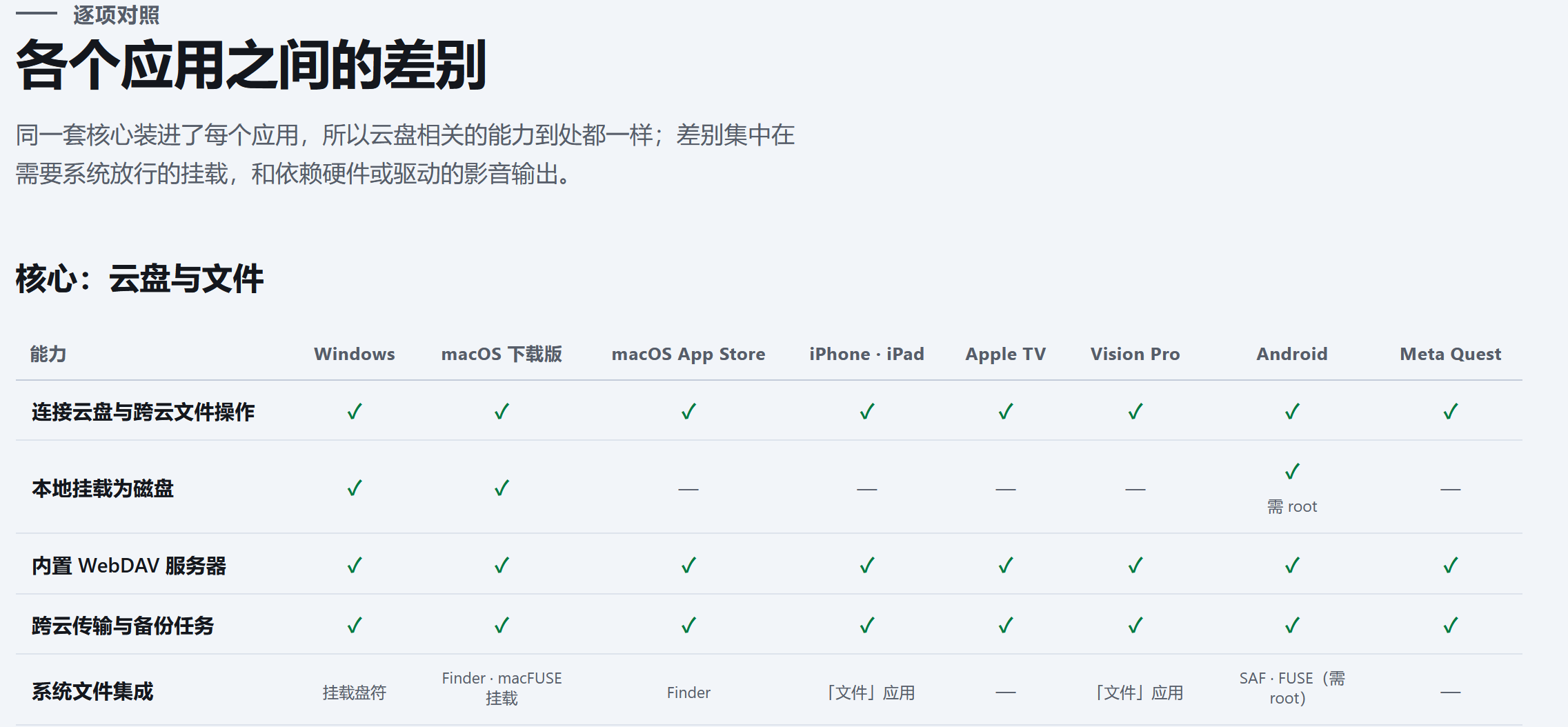Click the Meta Quest checkmark for 内置 WebDAV 服务器
The height and width of the screenshot is (727, 1568).
coord(1451,566)
